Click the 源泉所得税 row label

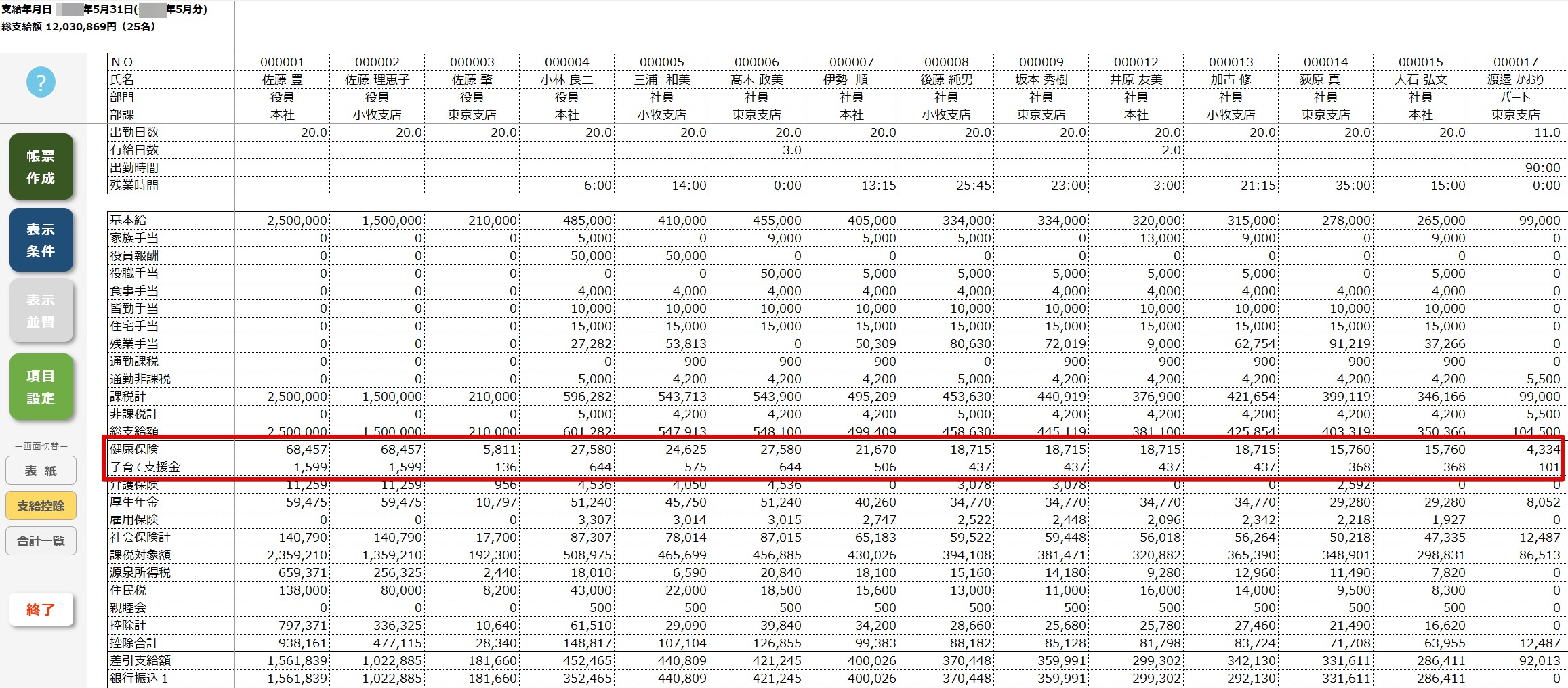point(140,572)
